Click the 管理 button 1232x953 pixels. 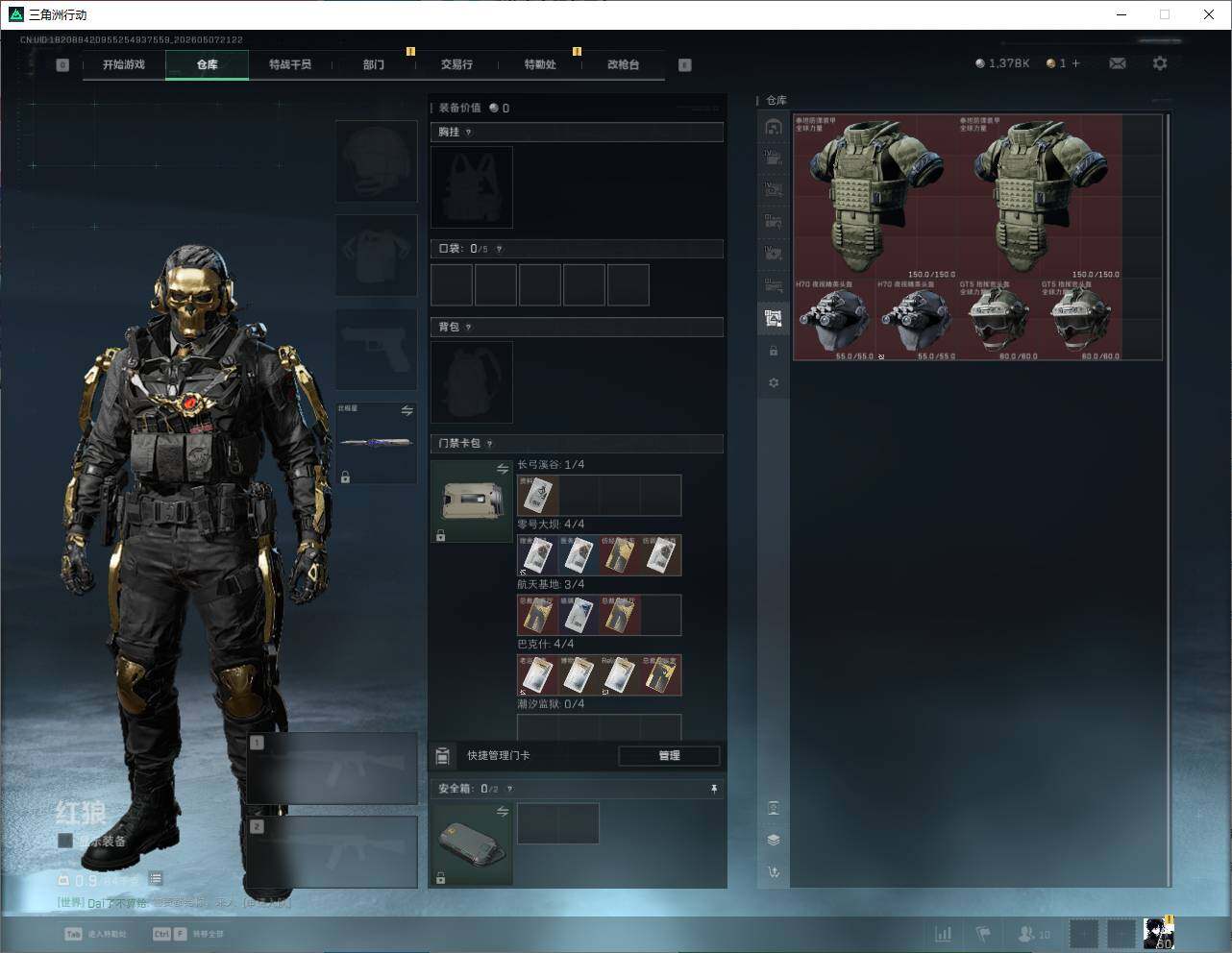coord(669,756)
